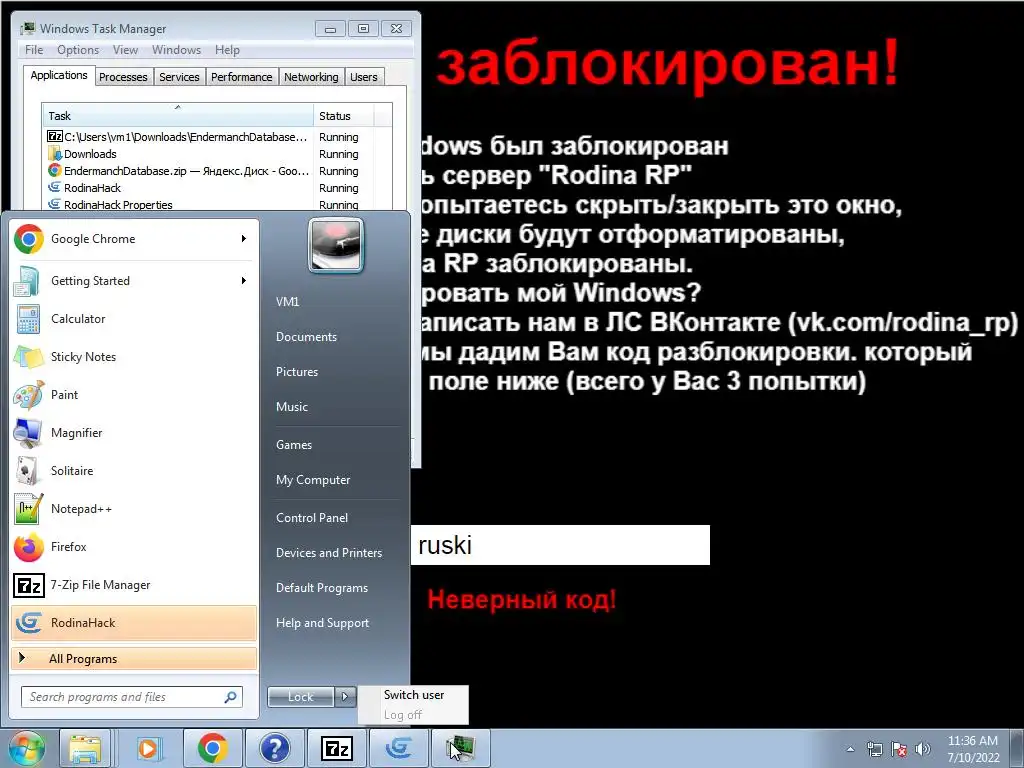Expand Google Chrome jump list arrow
Image resolution: width=1024 pixels, height=768 pixels.
point(244,239)
